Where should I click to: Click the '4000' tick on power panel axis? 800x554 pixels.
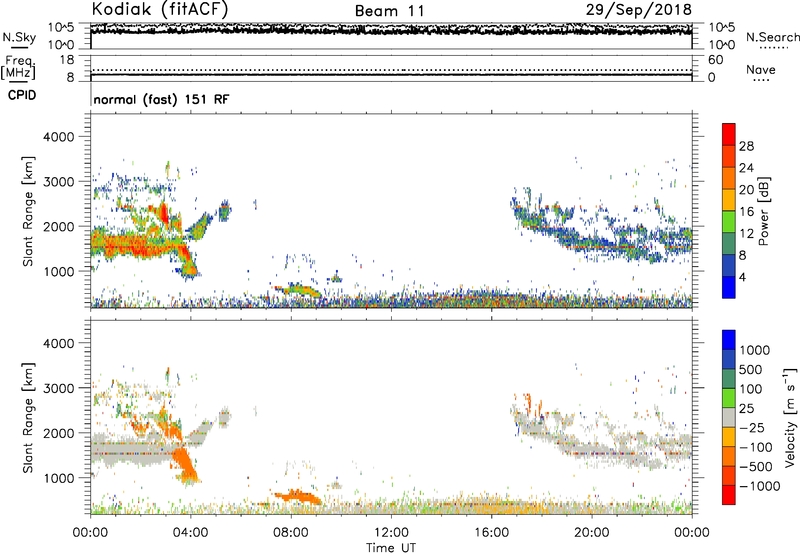[59, 137]
